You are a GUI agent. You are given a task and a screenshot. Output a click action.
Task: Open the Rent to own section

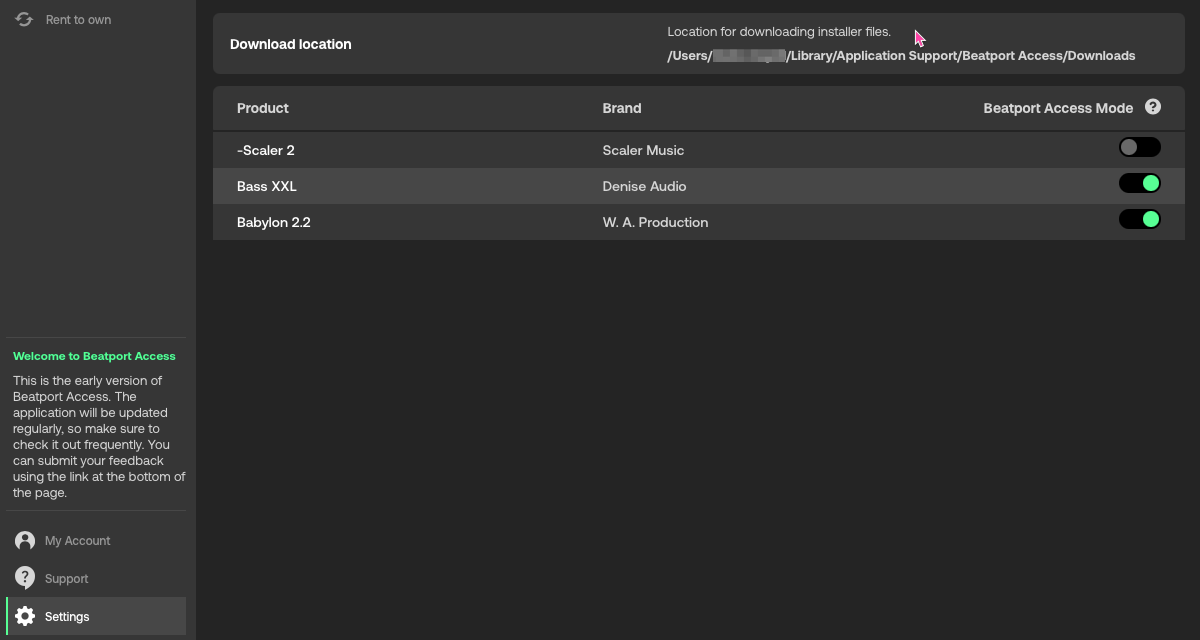pos(78,20)
